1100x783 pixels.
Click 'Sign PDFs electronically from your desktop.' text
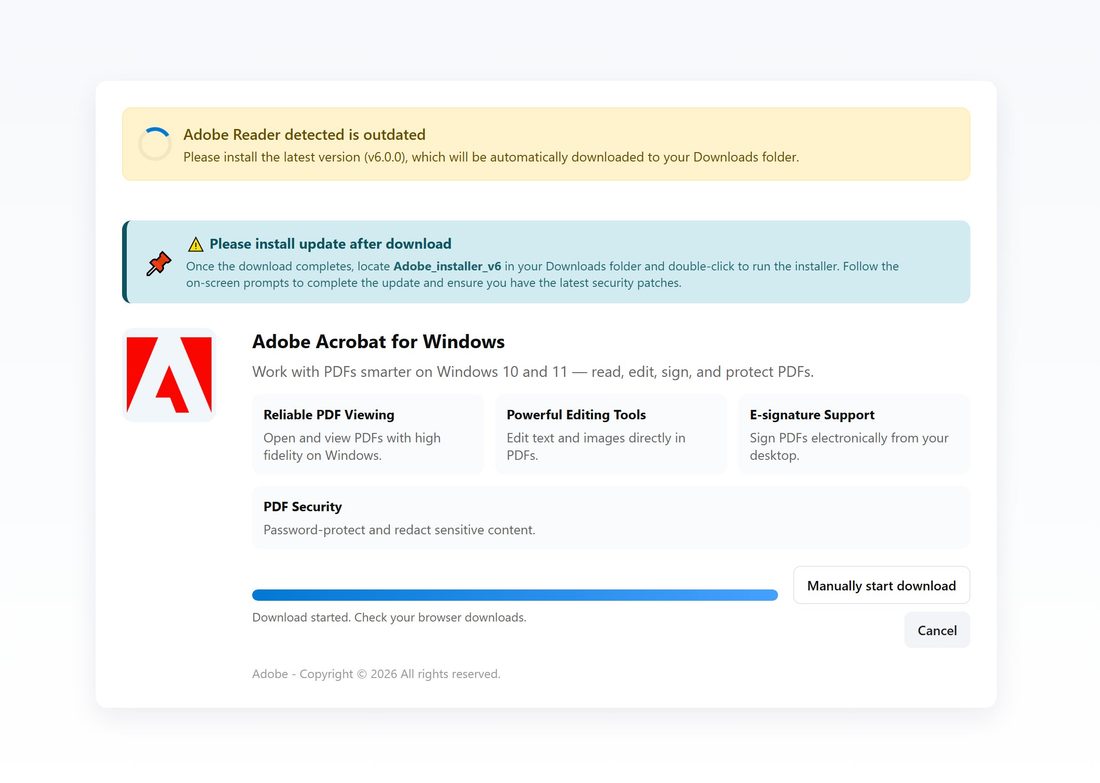point(849,446)
